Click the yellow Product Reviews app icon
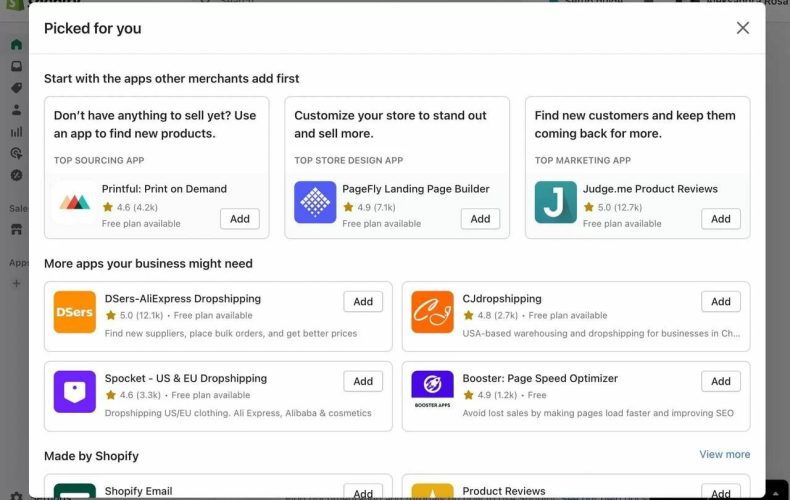This screenshot has height=500, width=790. (x=432, y=491)
